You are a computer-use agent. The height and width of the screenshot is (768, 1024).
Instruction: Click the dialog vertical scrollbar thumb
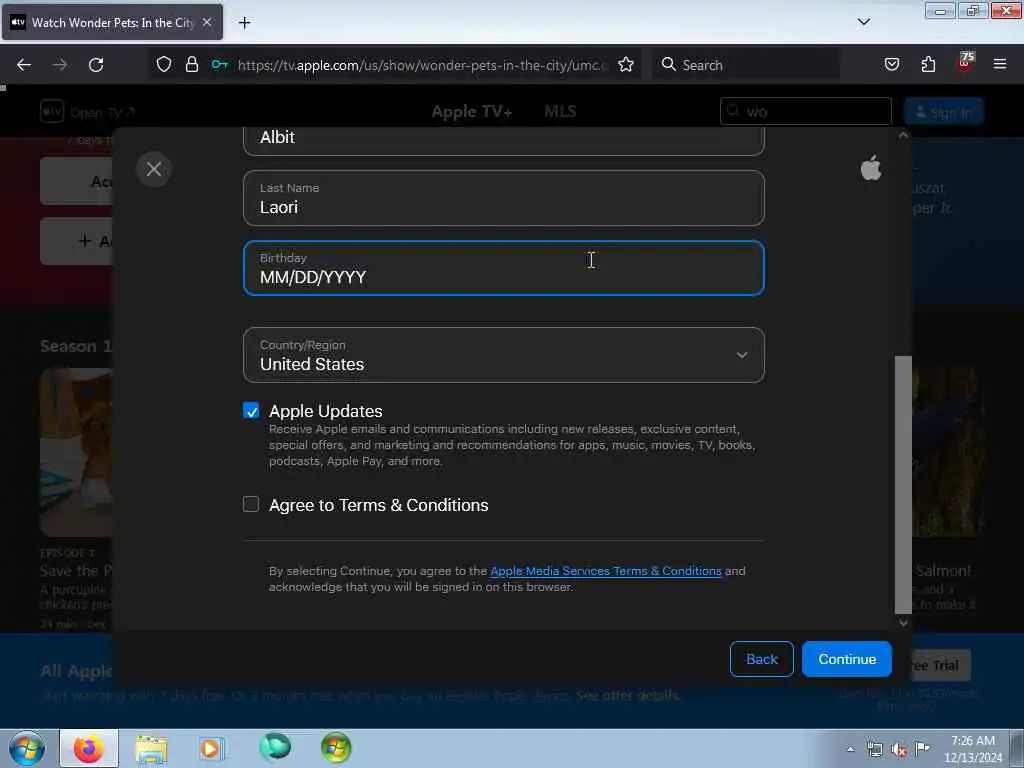pyautogui.click(x=903, y=485)
